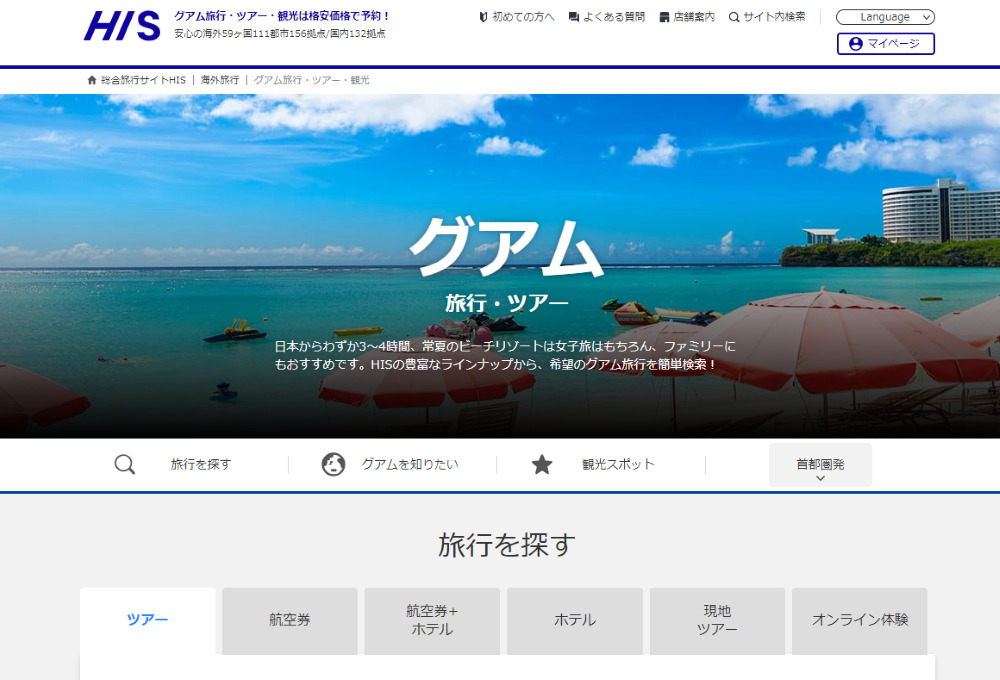Screen dimensions: 1000x680
Task: Click the 旅行を探す section heading
Action: point(506,545)
